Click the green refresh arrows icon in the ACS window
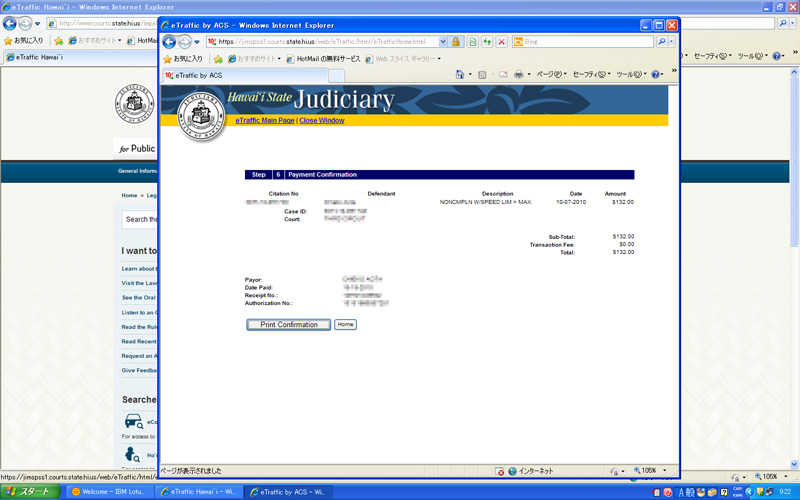800x500 pixels. tap(487, 42)
